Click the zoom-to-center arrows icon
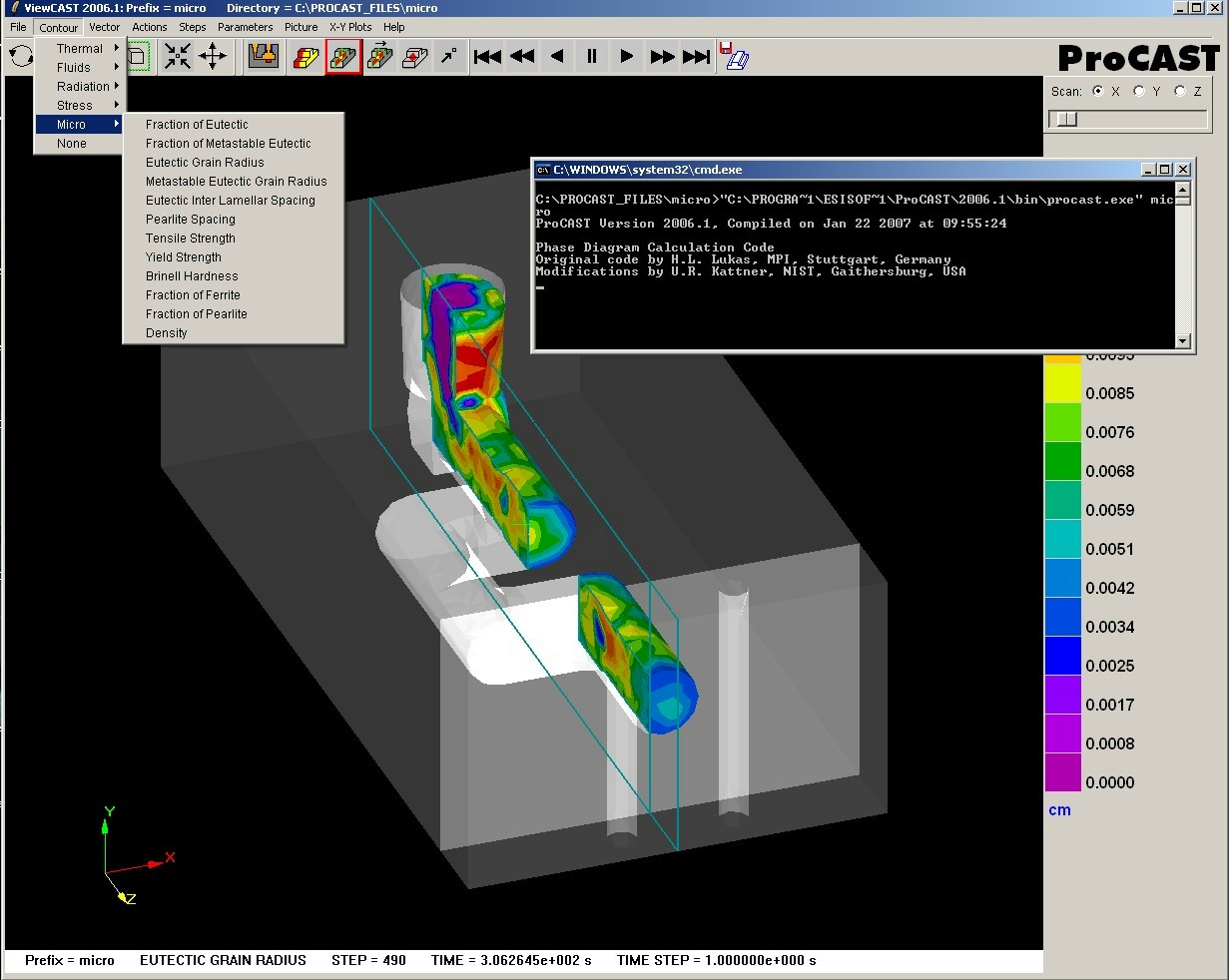Screen dimensions: 1229x980 click(x=178, y=57)
